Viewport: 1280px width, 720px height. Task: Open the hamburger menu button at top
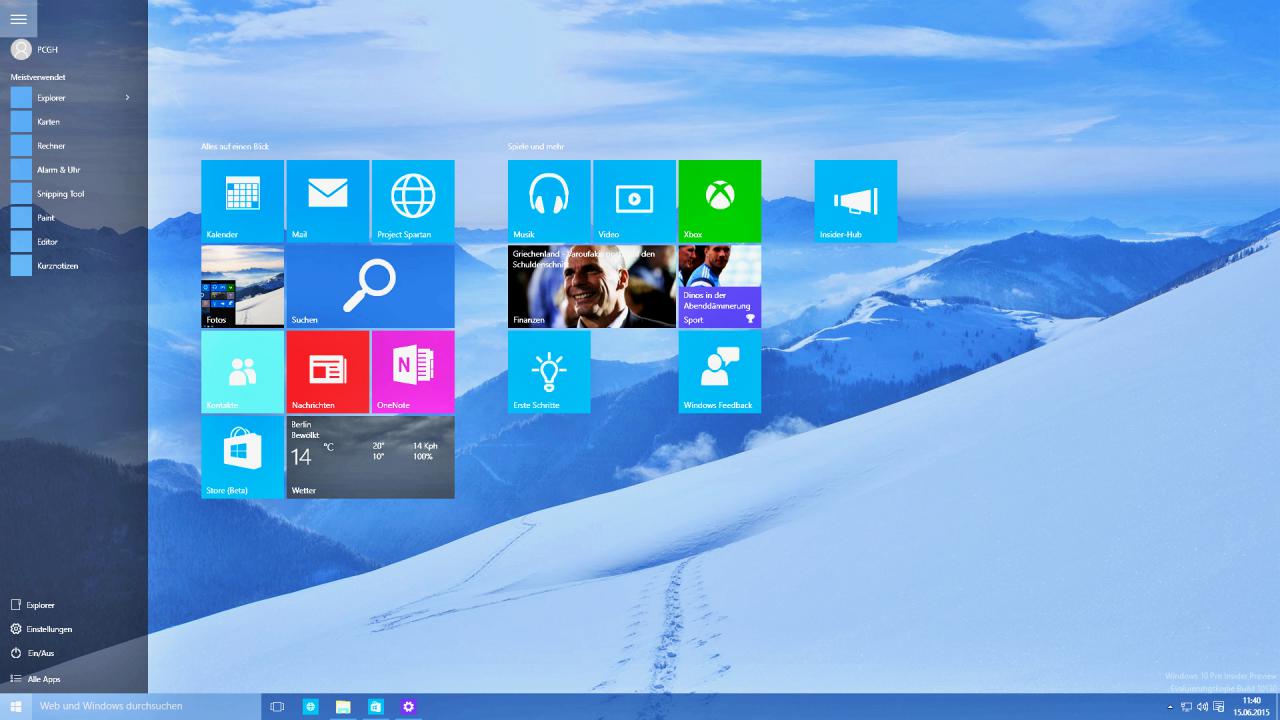point(18,18)
